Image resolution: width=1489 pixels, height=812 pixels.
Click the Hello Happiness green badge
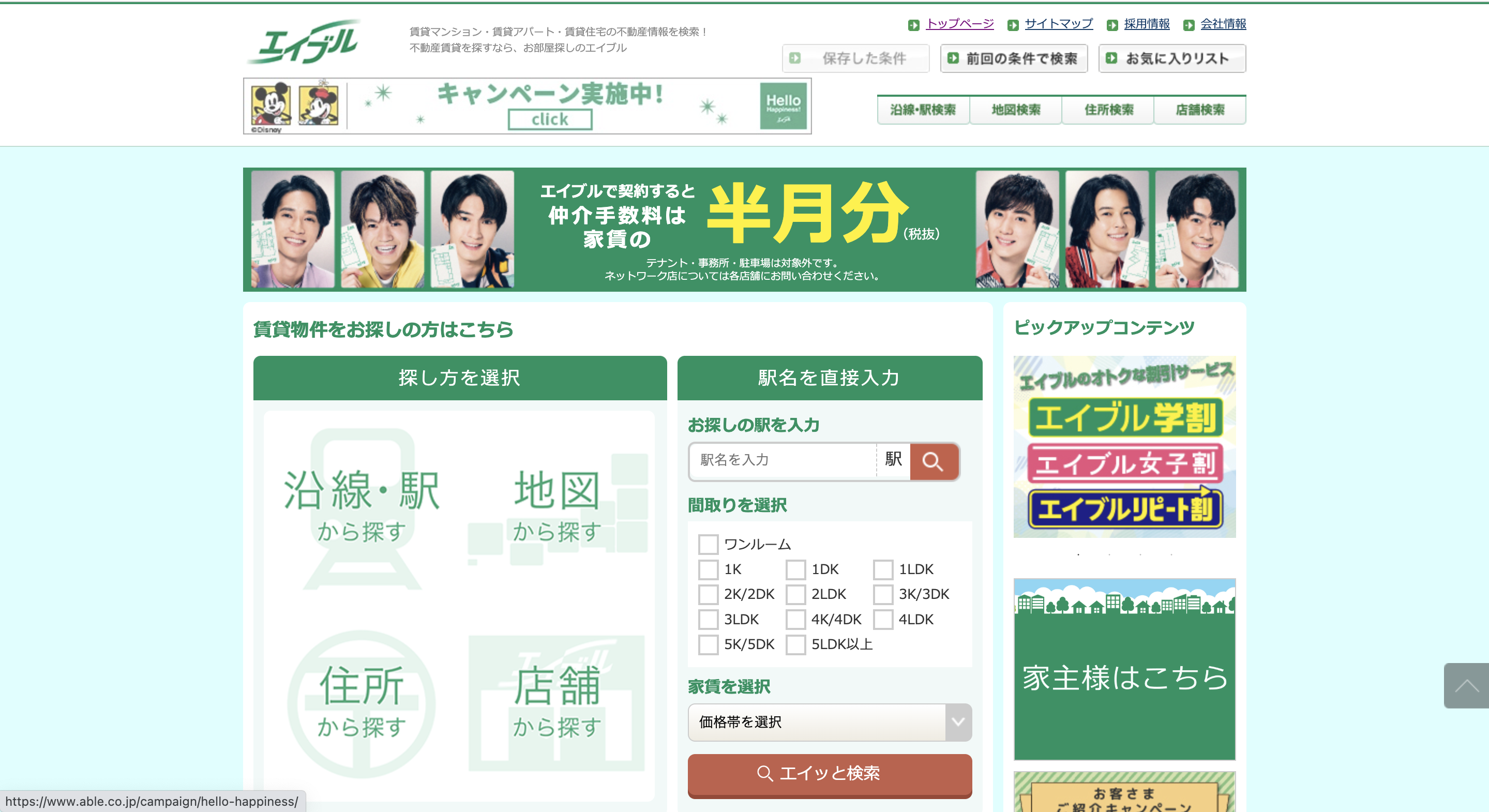[783, 107]
